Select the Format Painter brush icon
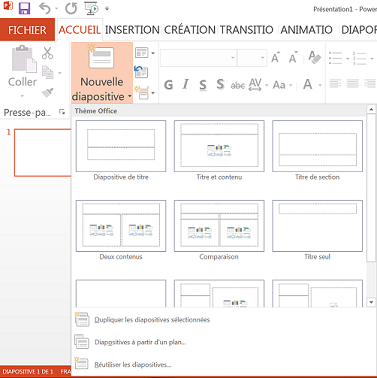Image resolution: width=377 pixels, height=378 pixels. pyautogui.click(x=48, y=92)
